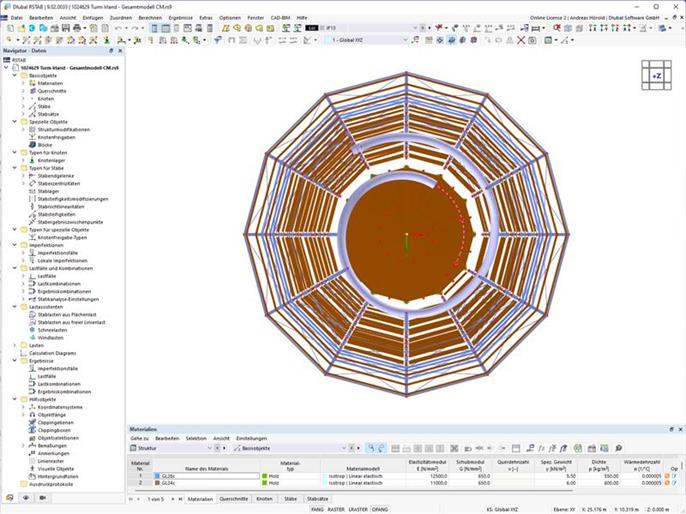Open the Berechnen menu
This screenshot has width=686, height=514.
click(150, 18)
